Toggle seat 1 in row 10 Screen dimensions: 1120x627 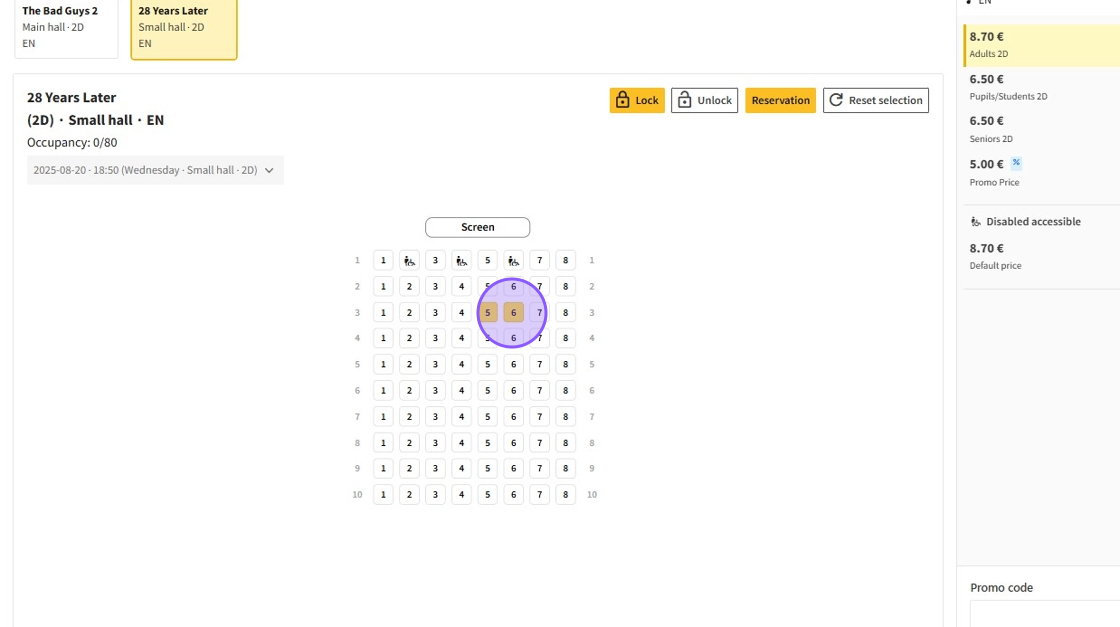(383, 495)
